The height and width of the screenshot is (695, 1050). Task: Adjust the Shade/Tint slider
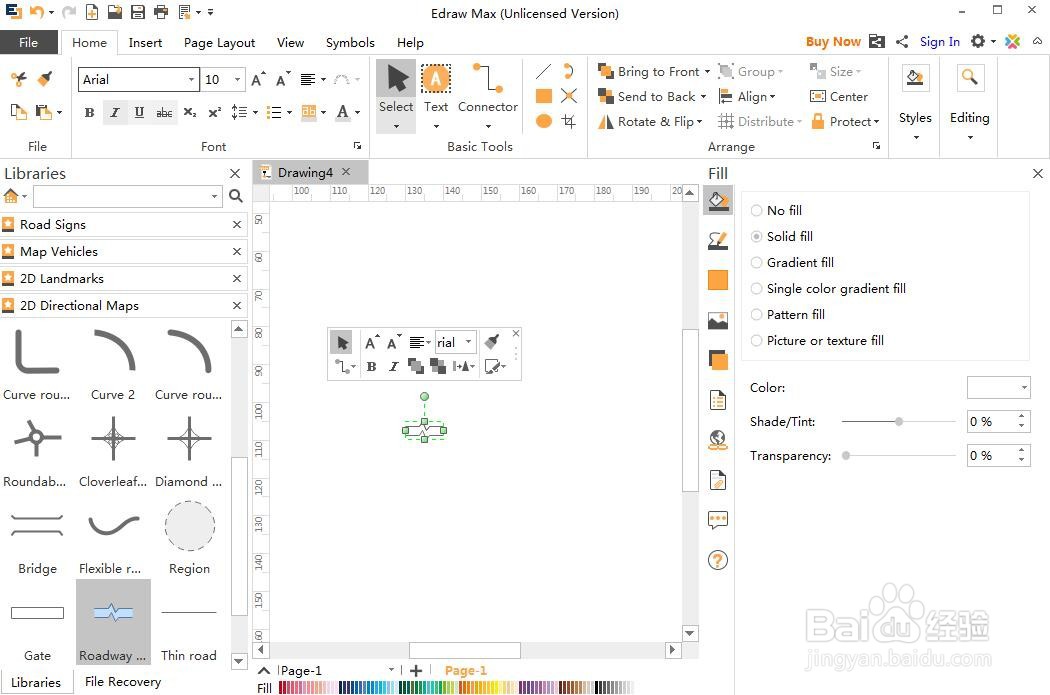click(x=899, y=421)
